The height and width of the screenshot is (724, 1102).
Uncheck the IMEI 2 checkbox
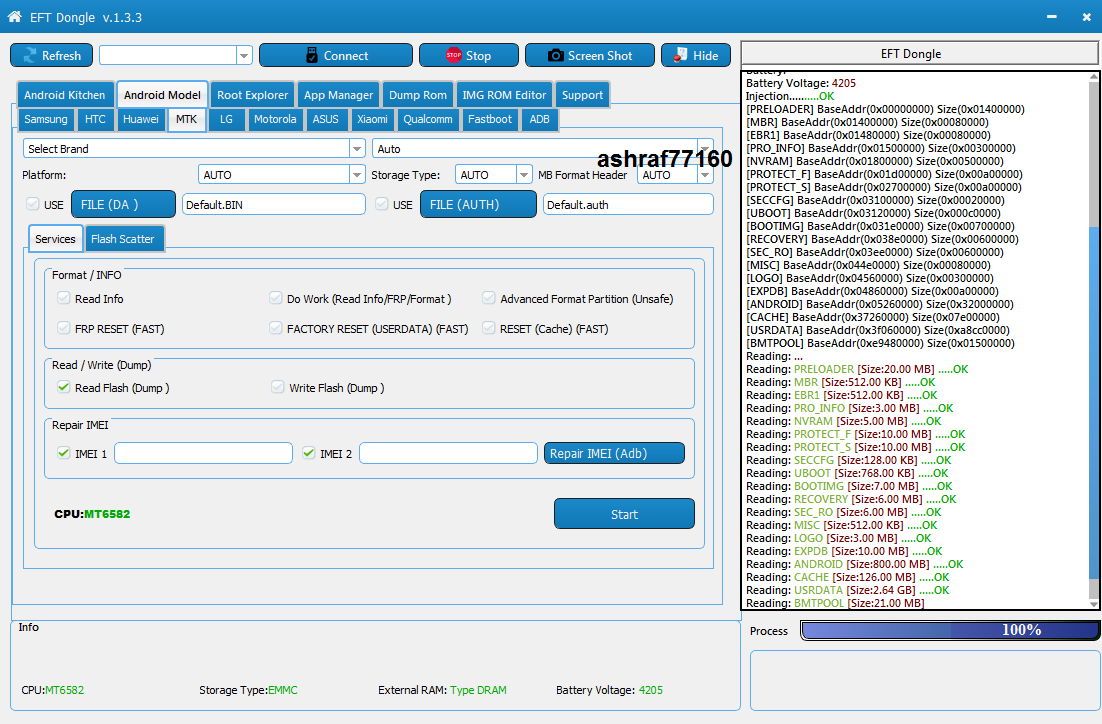[x=309, y=453]
